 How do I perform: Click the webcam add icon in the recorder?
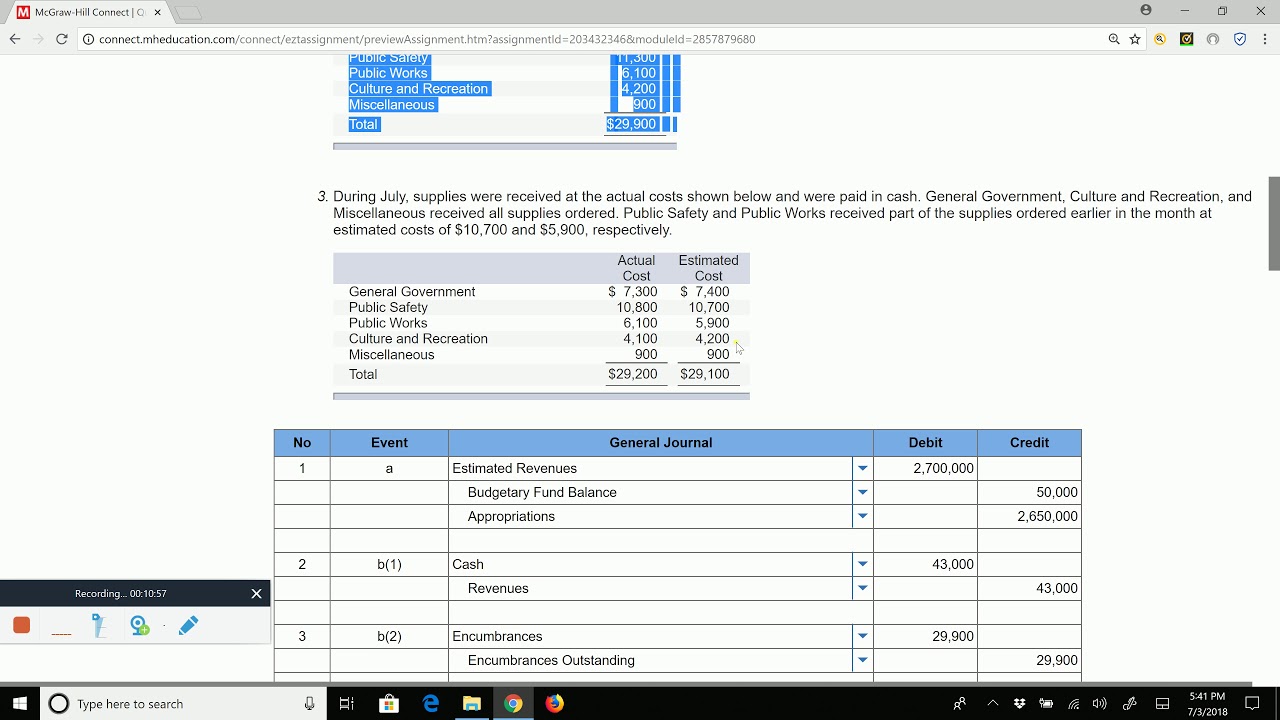(x=139, y=626)
